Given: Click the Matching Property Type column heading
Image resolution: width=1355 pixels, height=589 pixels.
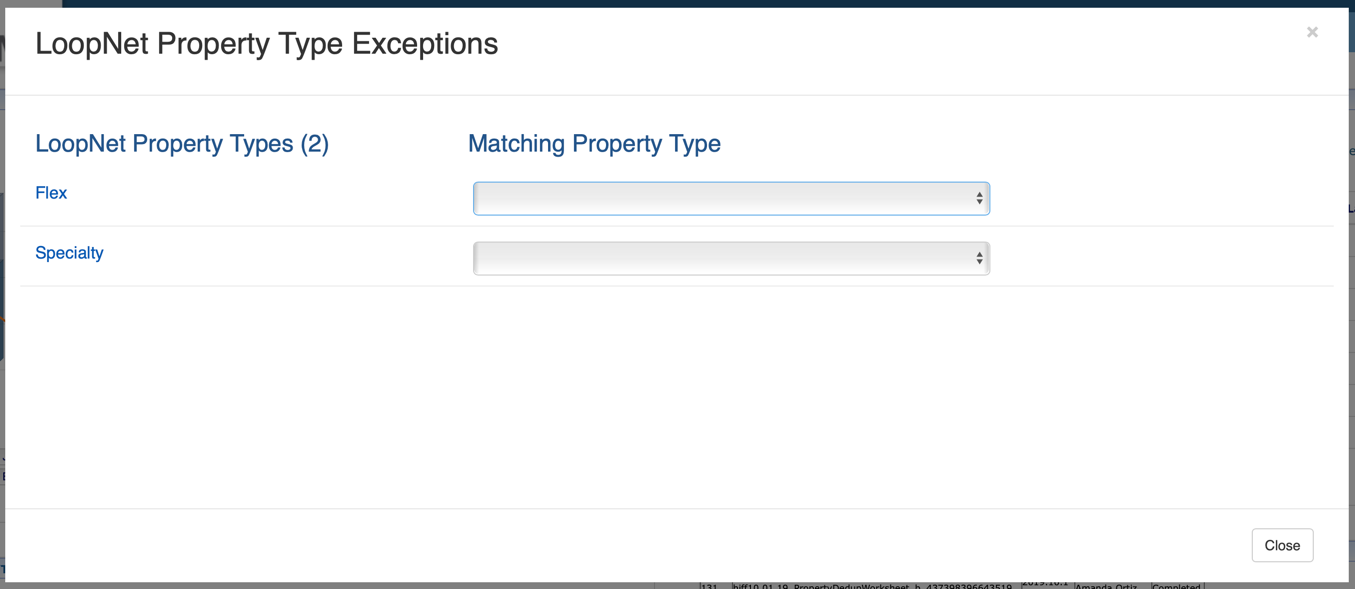Looking at the screenshot, I should coord(594,144).
